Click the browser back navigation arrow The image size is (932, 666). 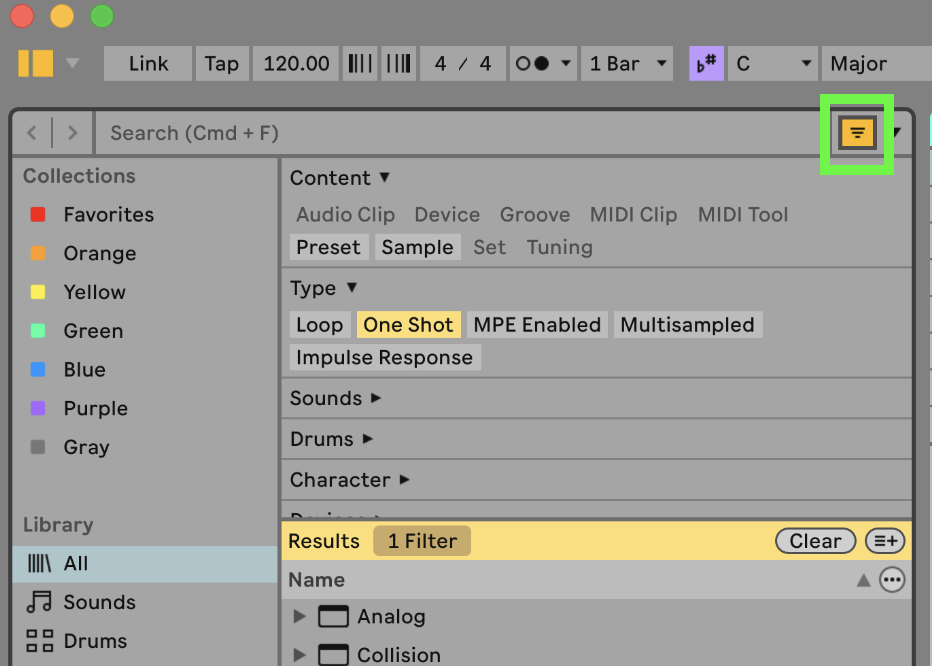pyautogui.click(x=33, y=133)
